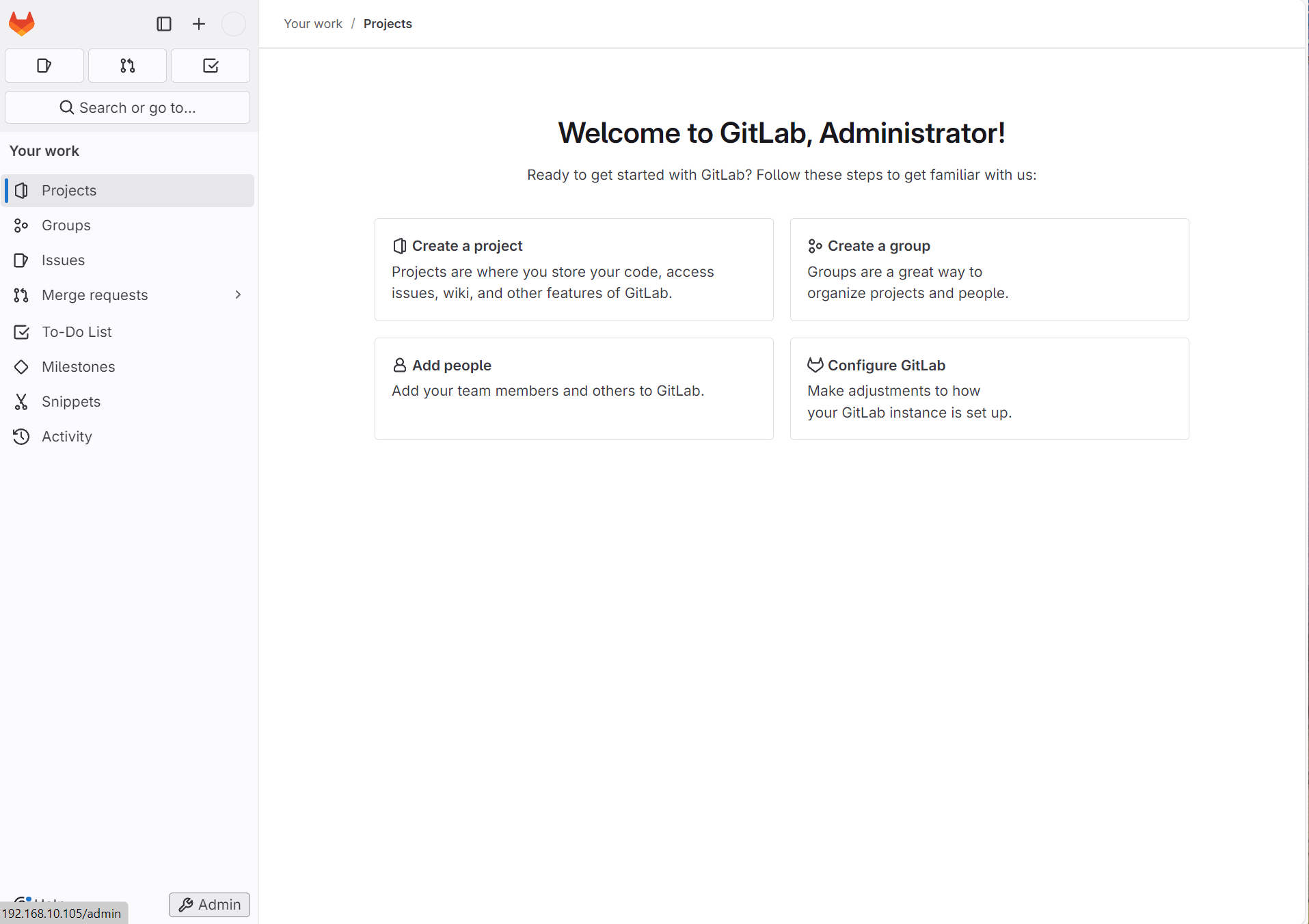Image resolution: width=1309 pixels, height=924 pixels.
Task: Expand the Merge requests chevron
Action: click(238, 295)
